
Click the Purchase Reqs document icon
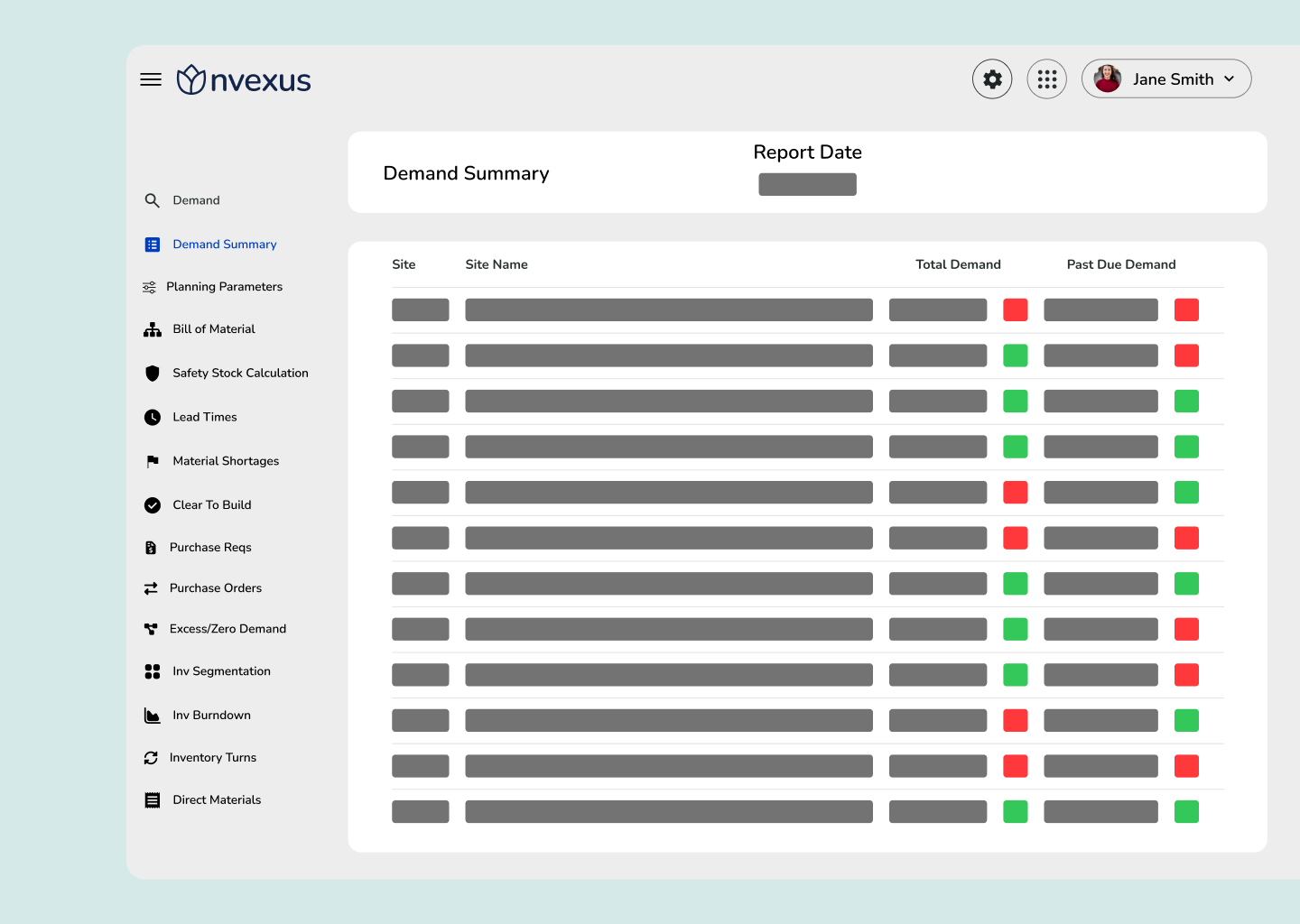point(151,548)
